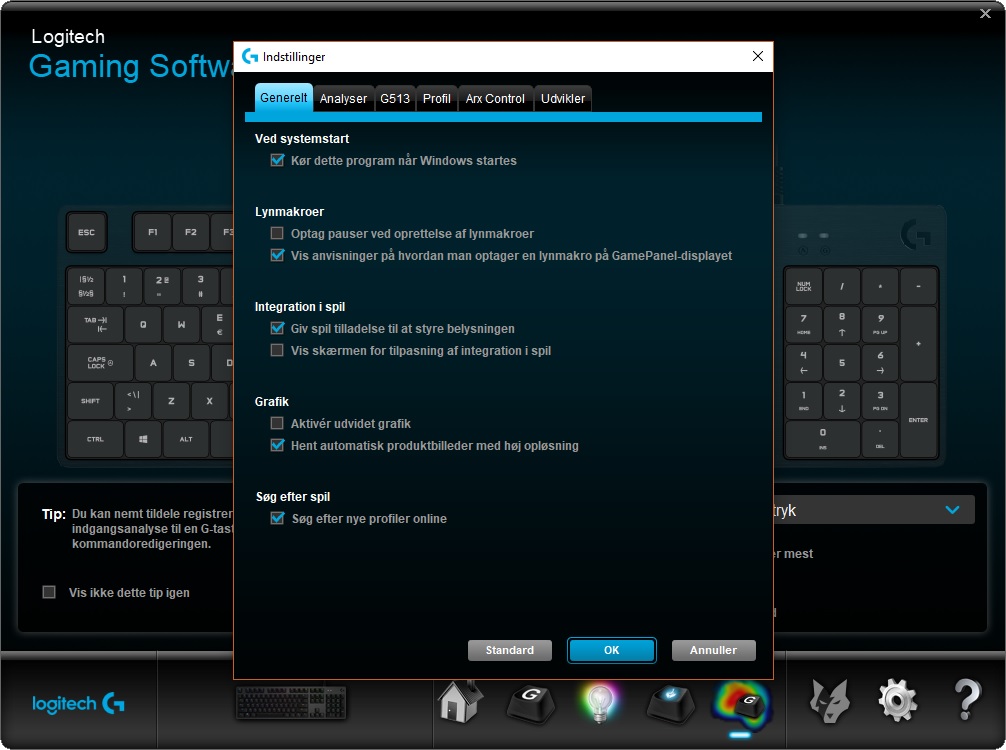Launch the Arx Control icon in bottom bar
Viewport: 1006px width, 750px height.
coord(829,701)
